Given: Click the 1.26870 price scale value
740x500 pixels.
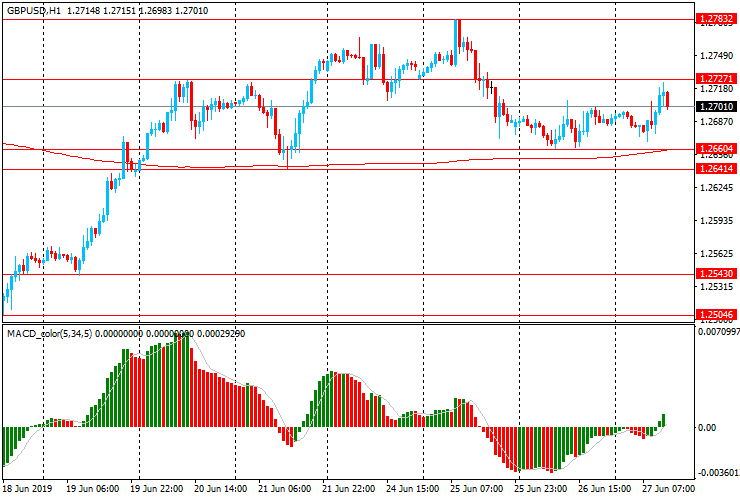Looking at the screenshot, I should pos(717,122).
